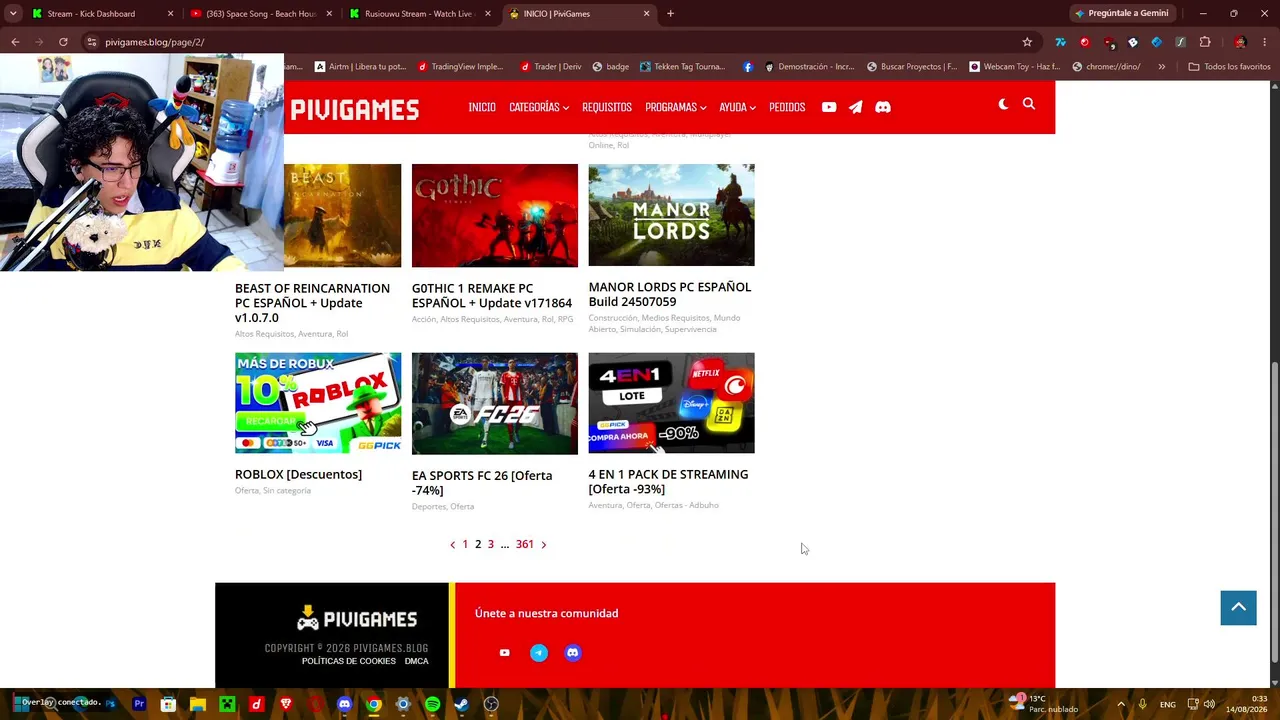This screenshot has height=720, width=1280.
Task: Click the footer PiviGames logo
Action: 357,619
